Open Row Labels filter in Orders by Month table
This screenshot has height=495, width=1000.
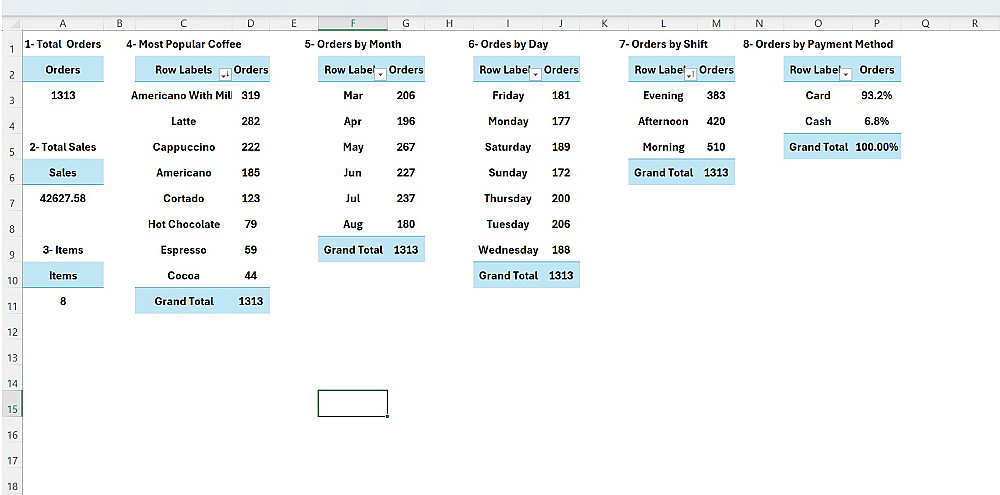(380, 75)
